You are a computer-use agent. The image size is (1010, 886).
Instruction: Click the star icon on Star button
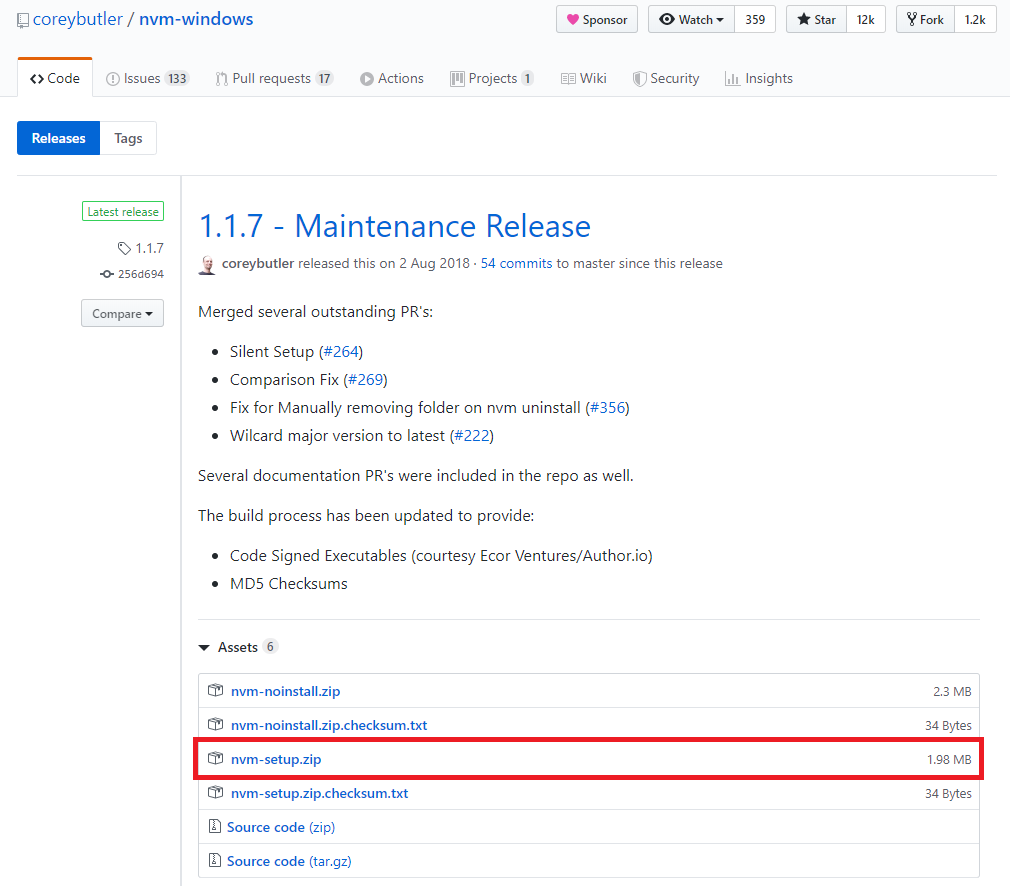pos(803,19)
